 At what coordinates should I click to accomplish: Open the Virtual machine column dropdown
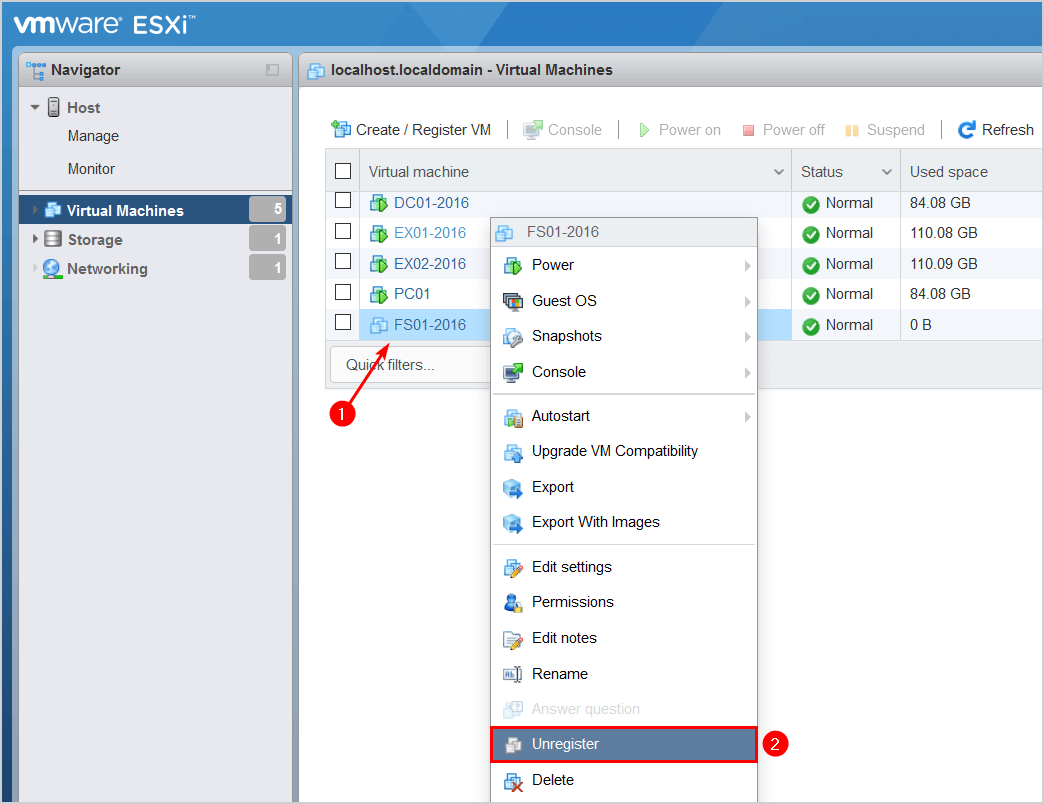click(778, 172)
